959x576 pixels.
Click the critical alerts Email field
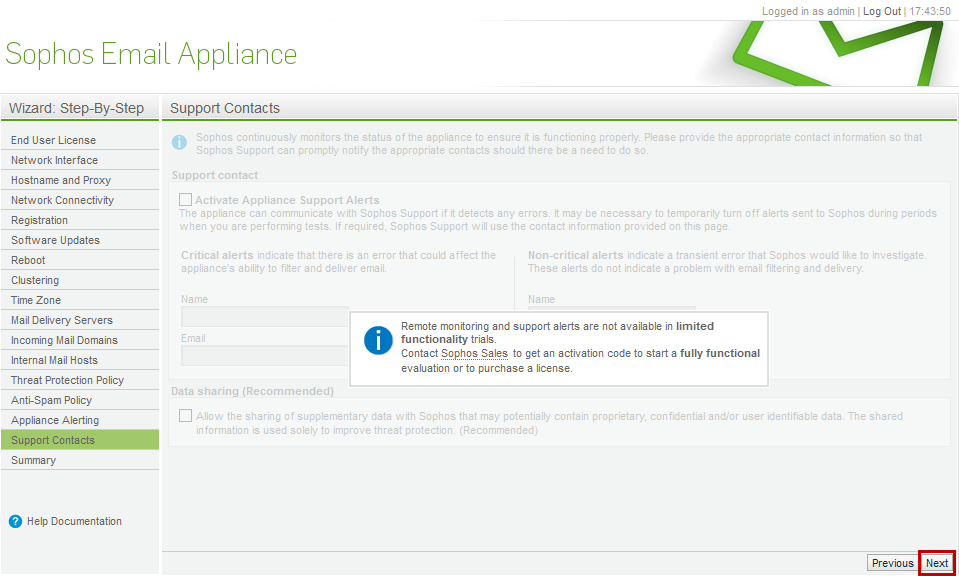click(265, 355)
